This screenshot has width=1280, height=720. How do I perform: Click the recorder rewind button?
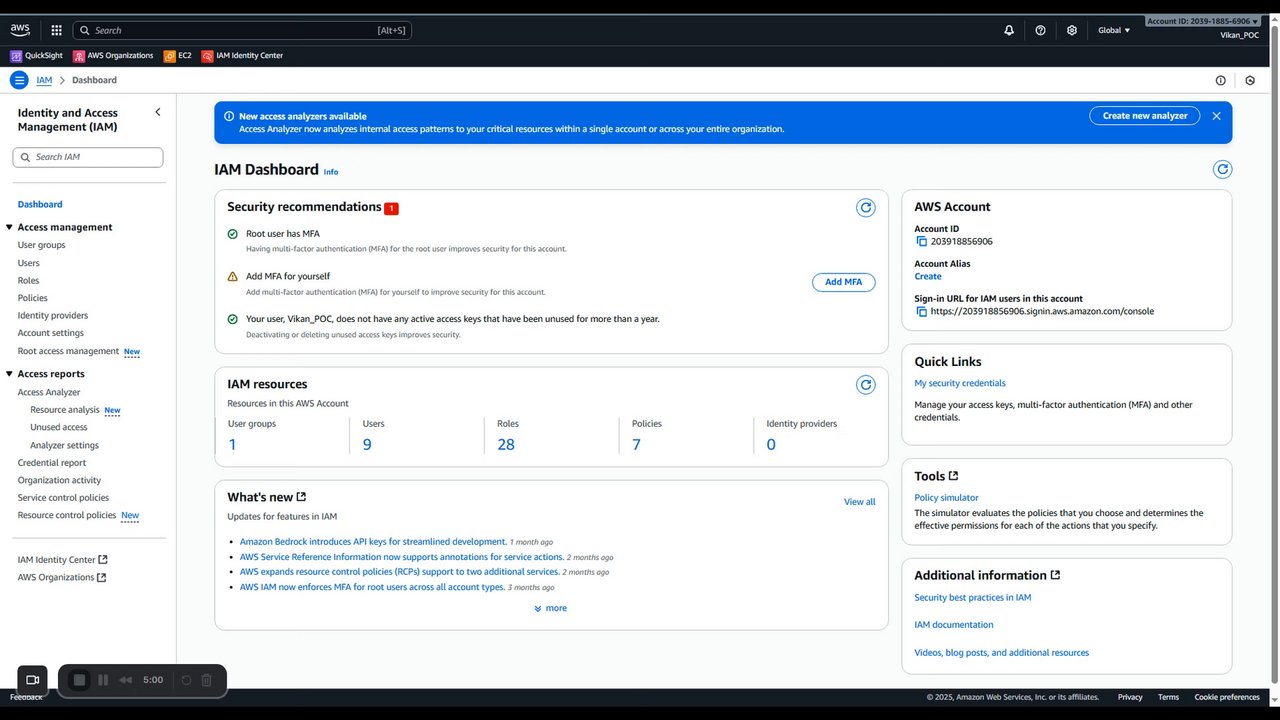point(126,680)
